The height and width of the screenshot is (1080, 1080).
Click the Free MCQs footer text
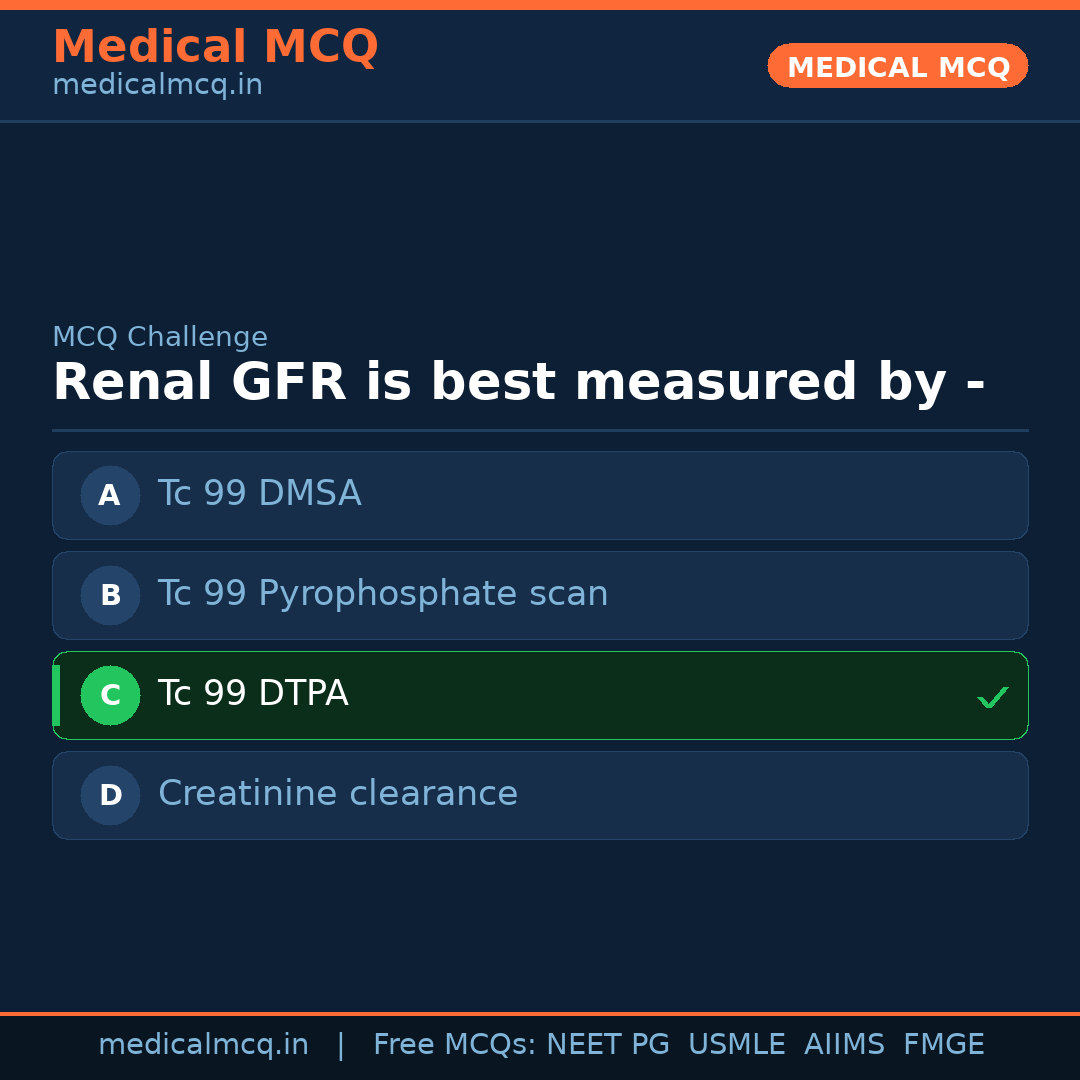(454, 1045)
